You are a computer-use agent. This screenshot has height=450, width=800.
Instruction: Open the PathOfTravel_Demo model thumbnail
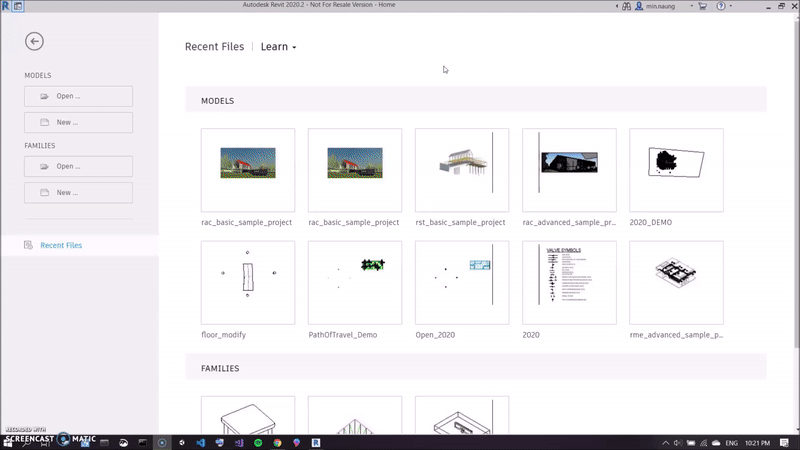click(x=354, y=282)
